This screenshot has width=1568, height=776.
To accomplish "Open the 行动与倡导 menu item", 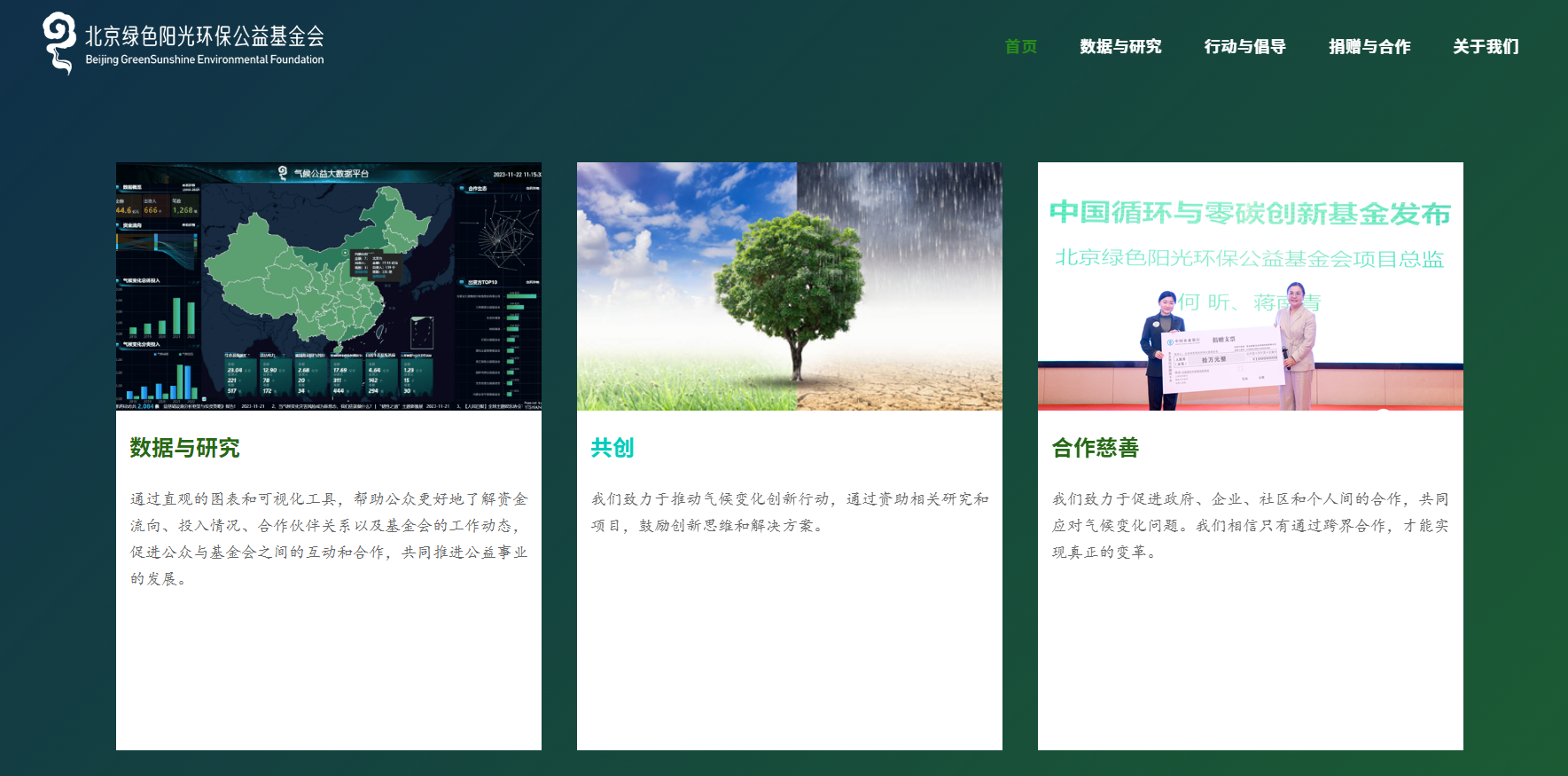I will point(1244,47).
